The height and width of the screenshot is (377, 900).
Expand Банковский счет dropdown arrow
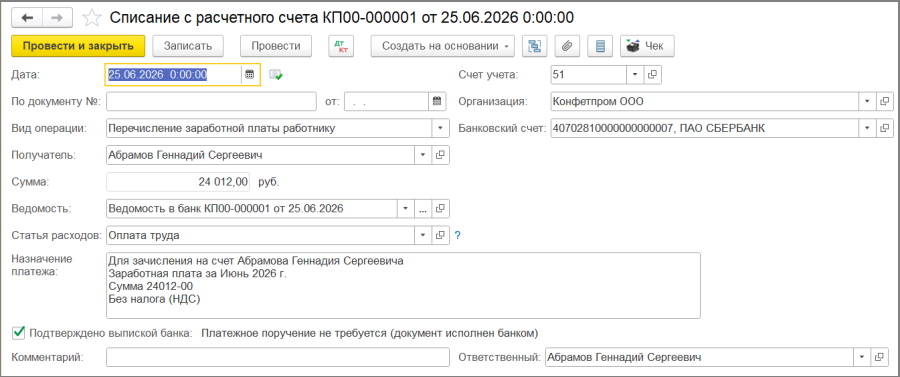(867, 128)
